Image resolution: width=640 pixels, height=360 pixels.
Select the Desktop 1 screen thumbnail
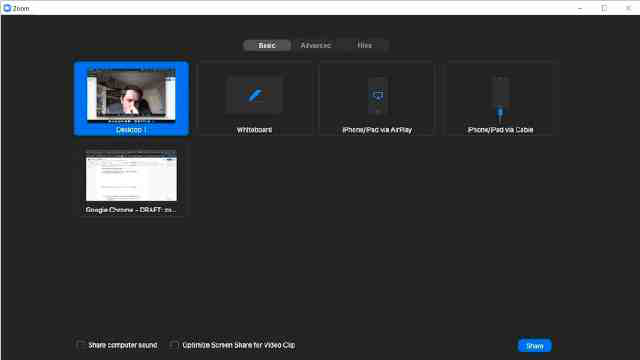coord(131,96)
